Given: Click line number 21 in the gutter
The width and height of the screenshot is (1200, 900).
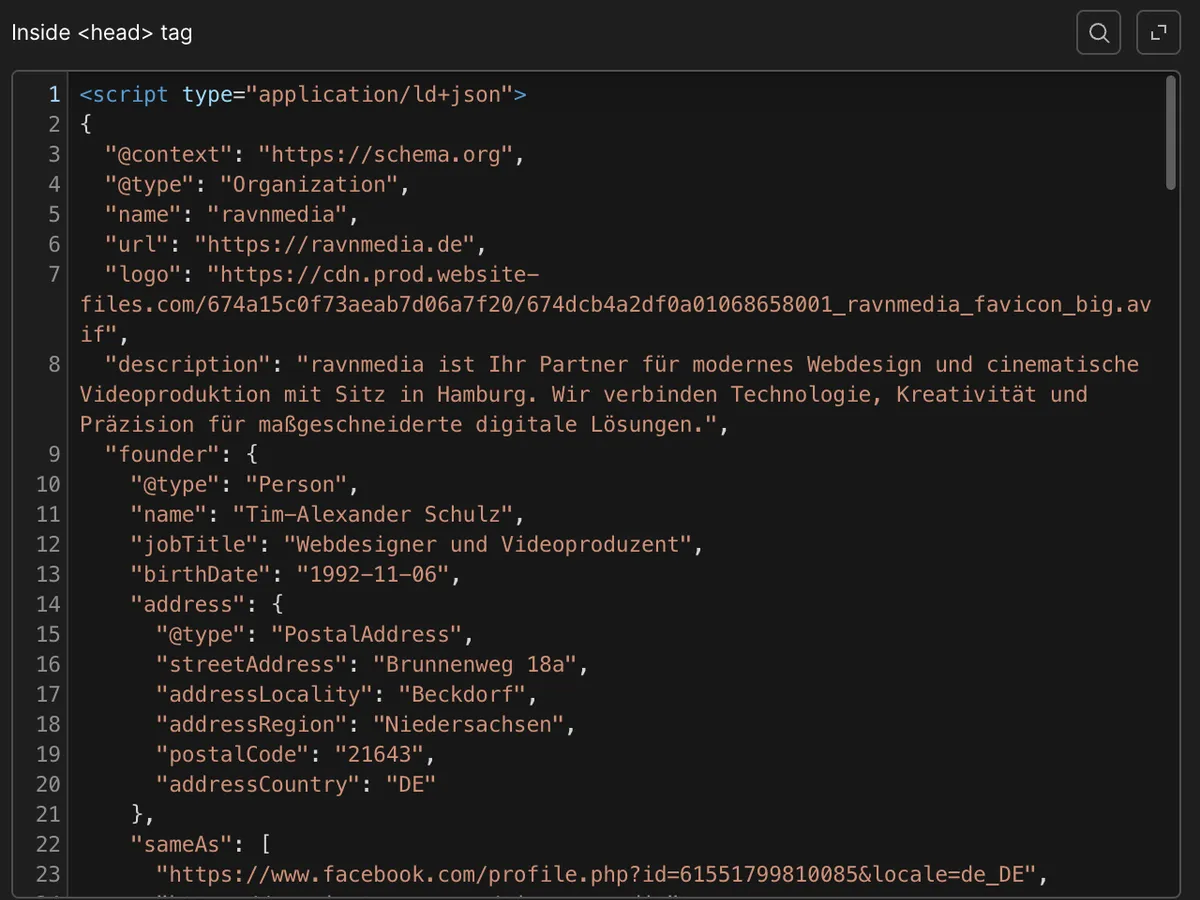Looking at the screenshot, I should [48, 815].
